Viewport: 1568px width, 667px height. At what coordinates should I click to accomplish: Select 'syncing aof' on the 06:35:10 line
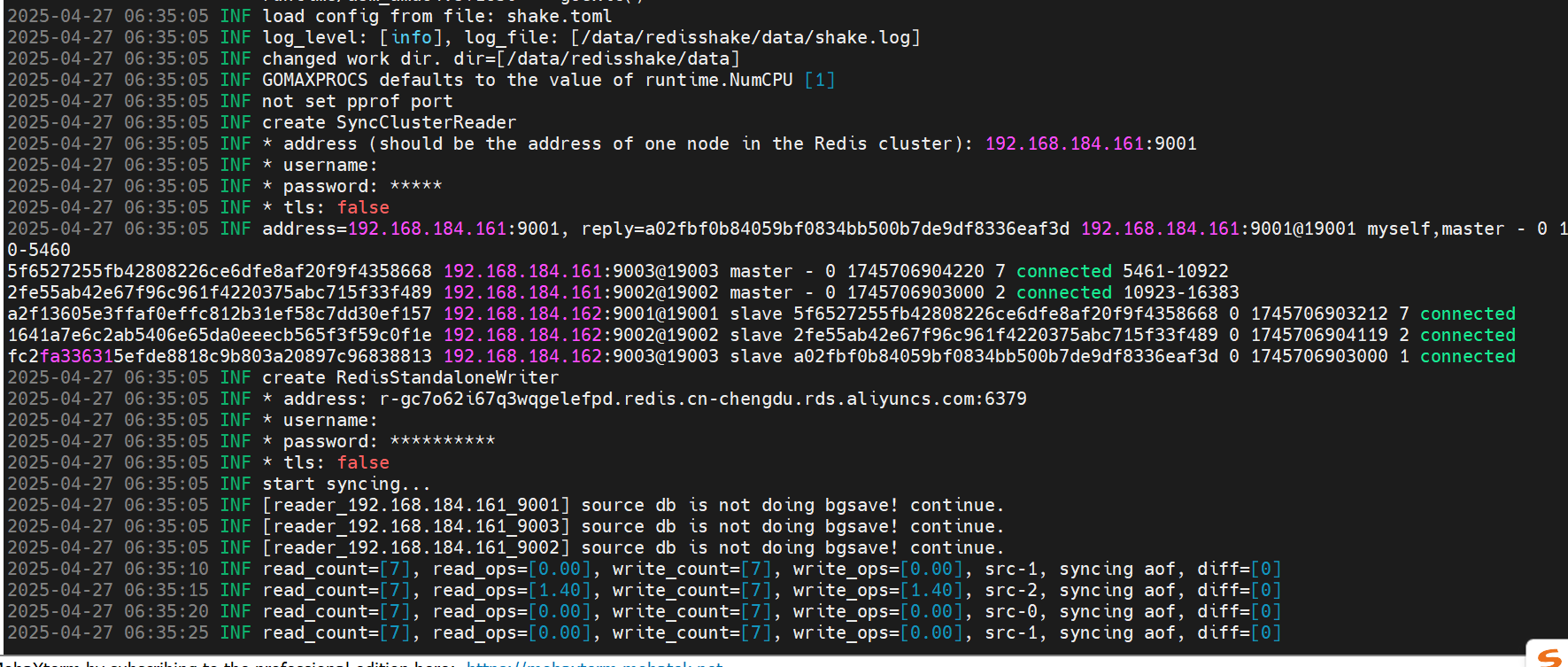click(x=1117, y=569)
